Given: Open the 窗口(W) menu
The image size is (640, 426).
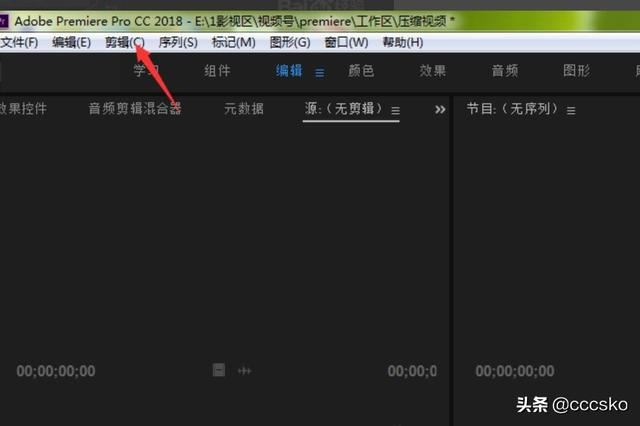Looking at the screenshot, I should (x=346, y=42).
